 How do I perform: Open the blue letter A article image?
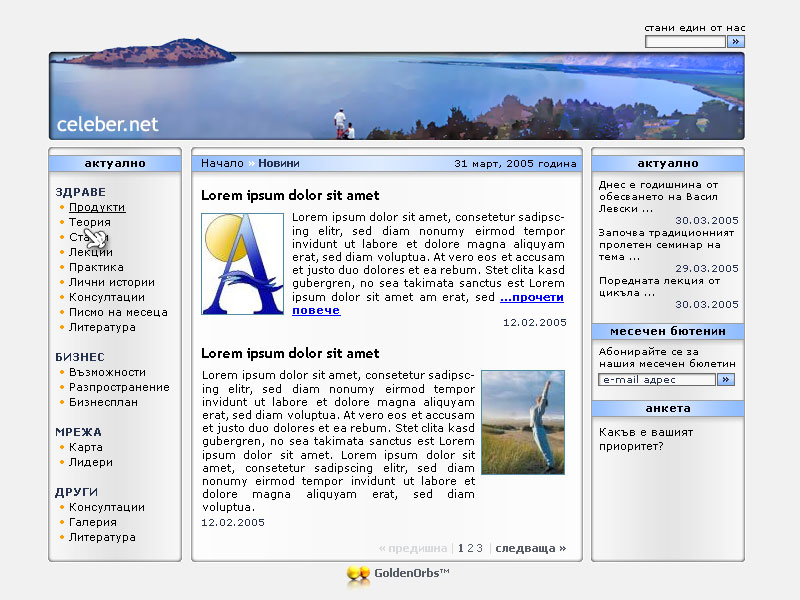pos(242,264)
